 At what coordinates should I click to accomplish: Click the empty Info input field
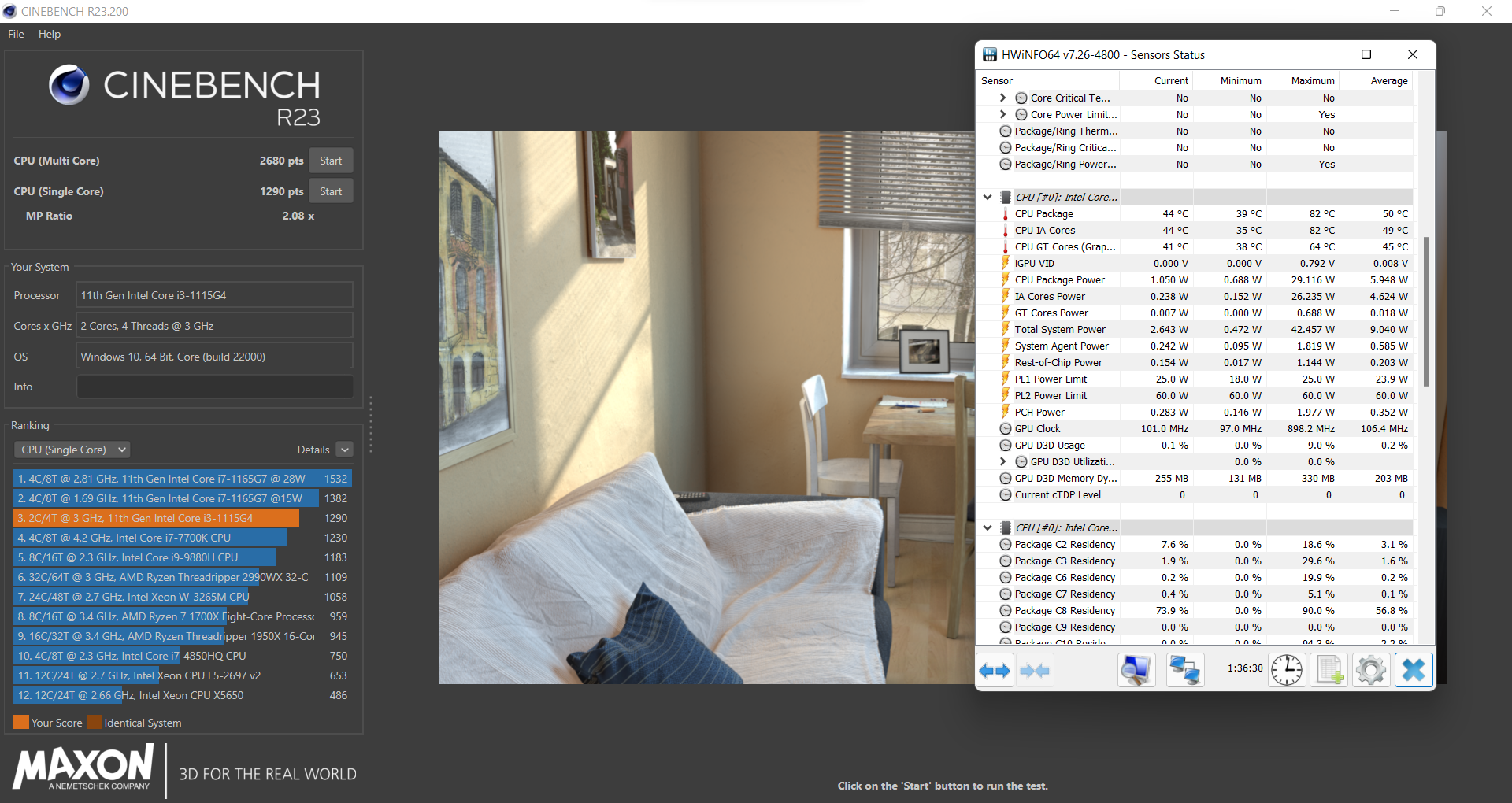215,387
